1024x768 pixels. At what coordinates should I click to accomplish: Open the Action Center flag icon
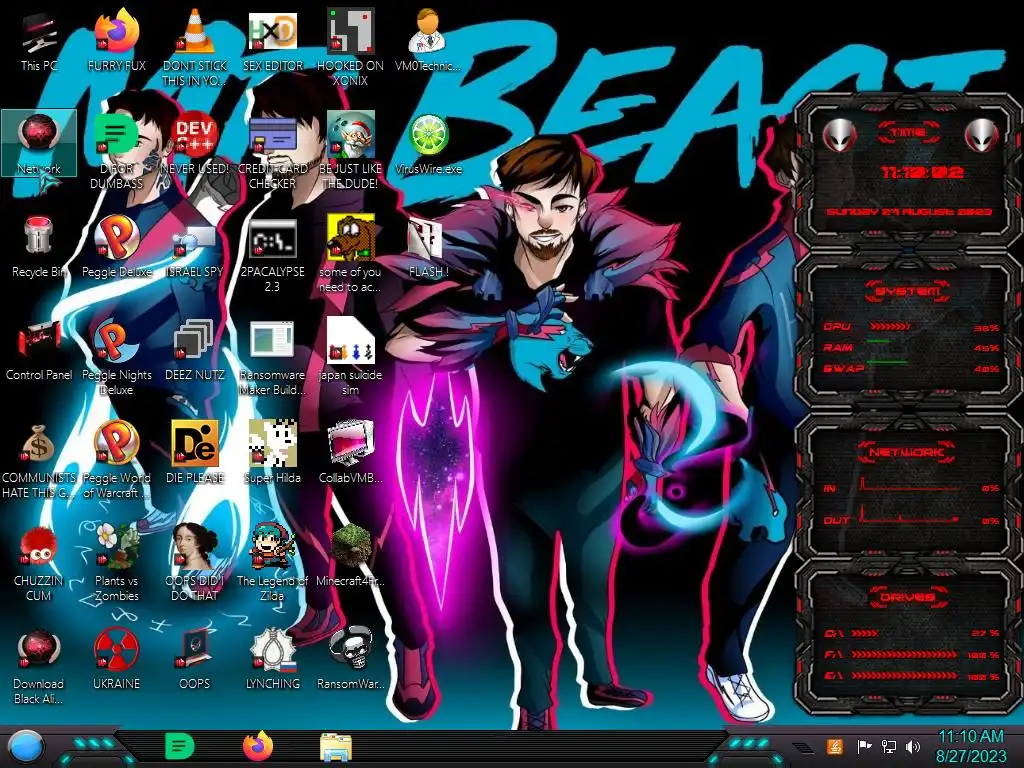(864, 746)
